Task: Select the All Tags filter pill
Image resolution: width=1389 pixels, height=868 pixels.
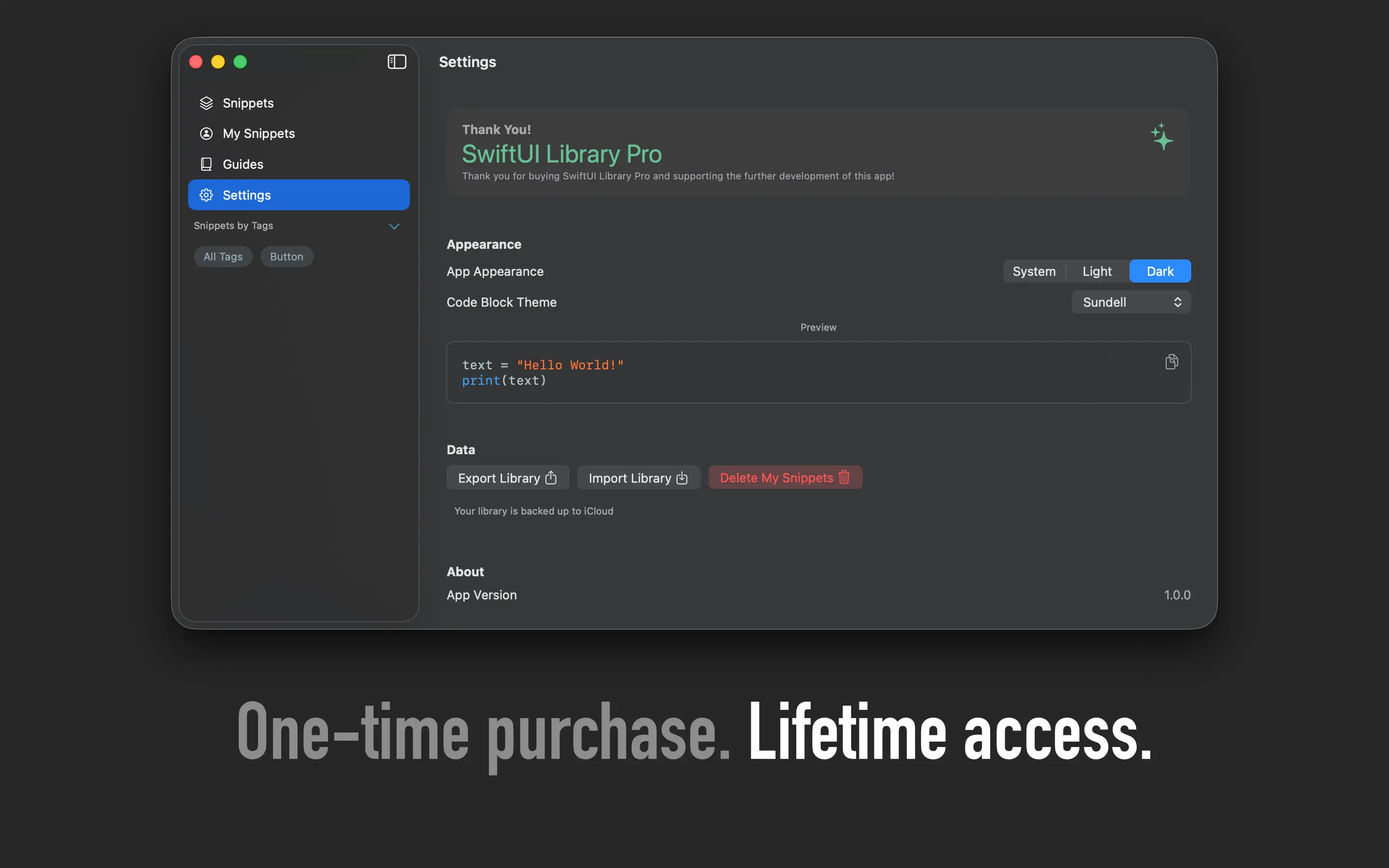Action: coord(223,256)
